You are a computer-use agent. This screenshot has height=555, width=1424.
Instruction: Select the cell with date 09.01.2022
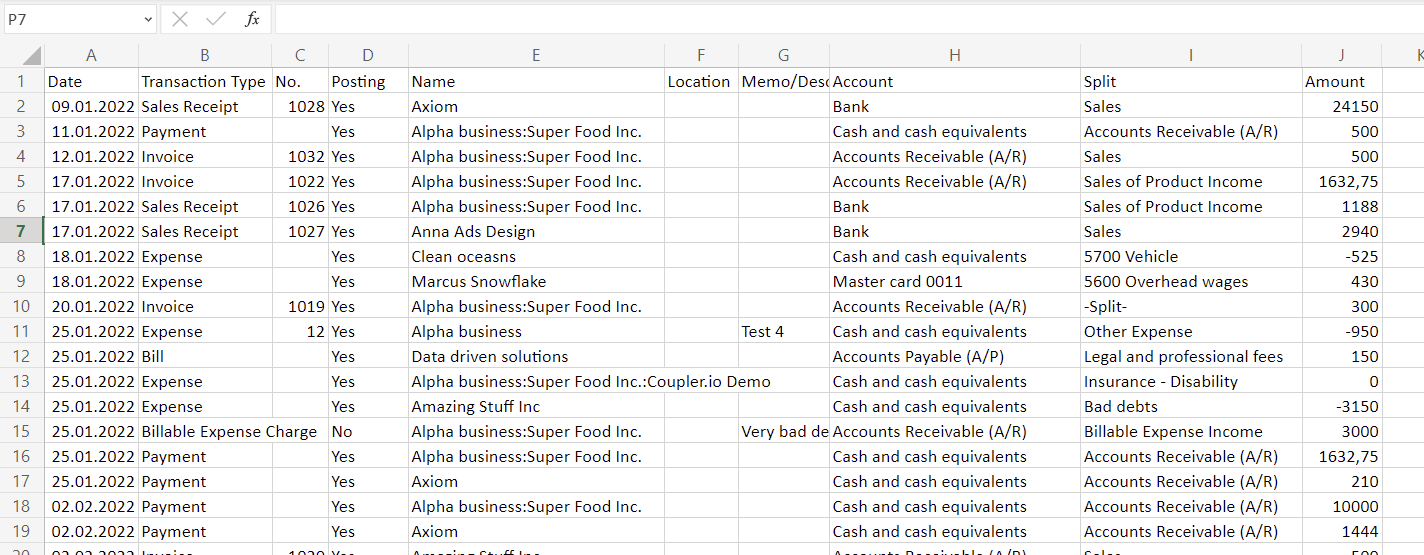(x=91, y=106)
